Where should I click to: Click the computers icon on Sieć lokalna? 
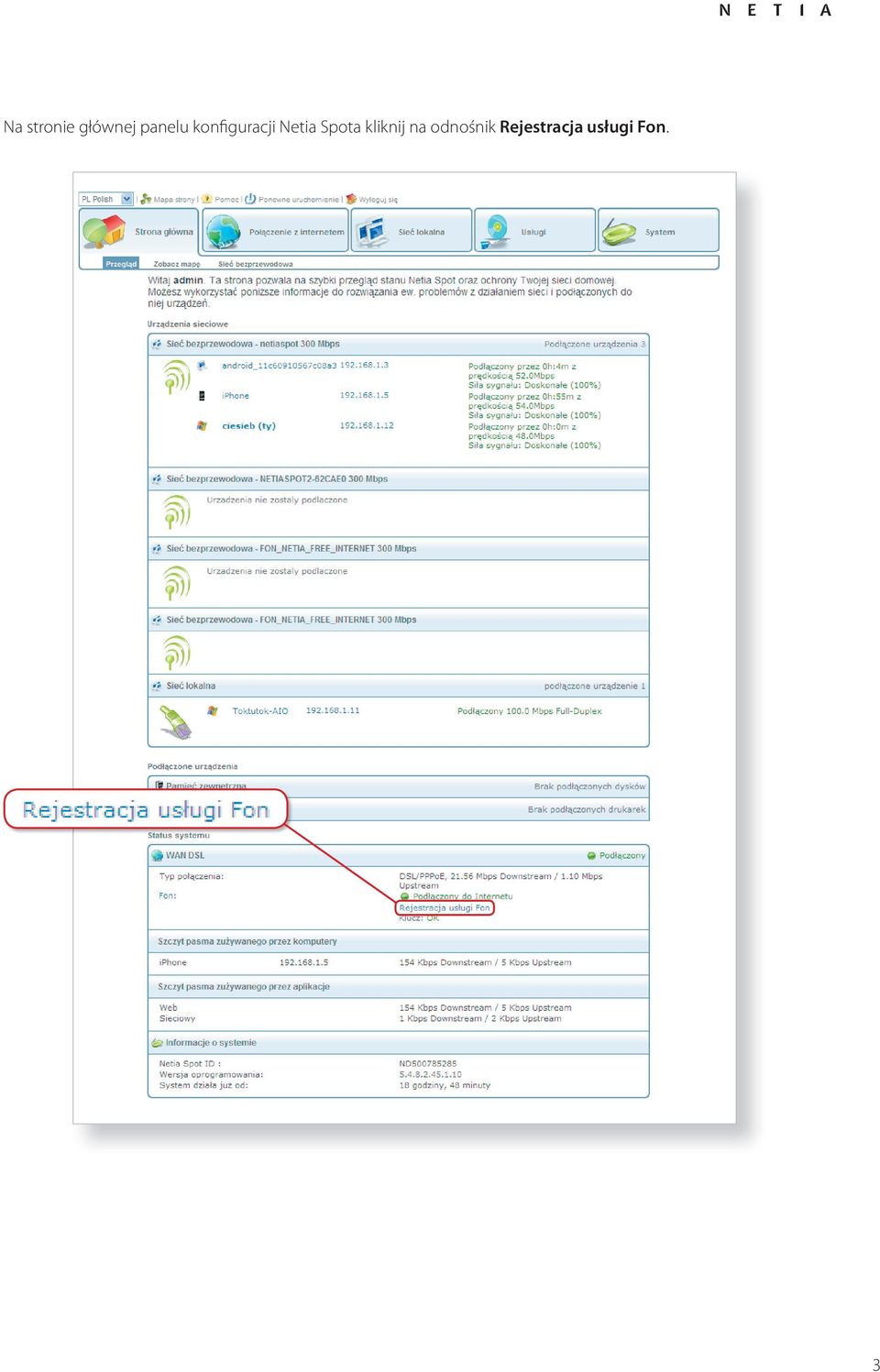(370, 231)
